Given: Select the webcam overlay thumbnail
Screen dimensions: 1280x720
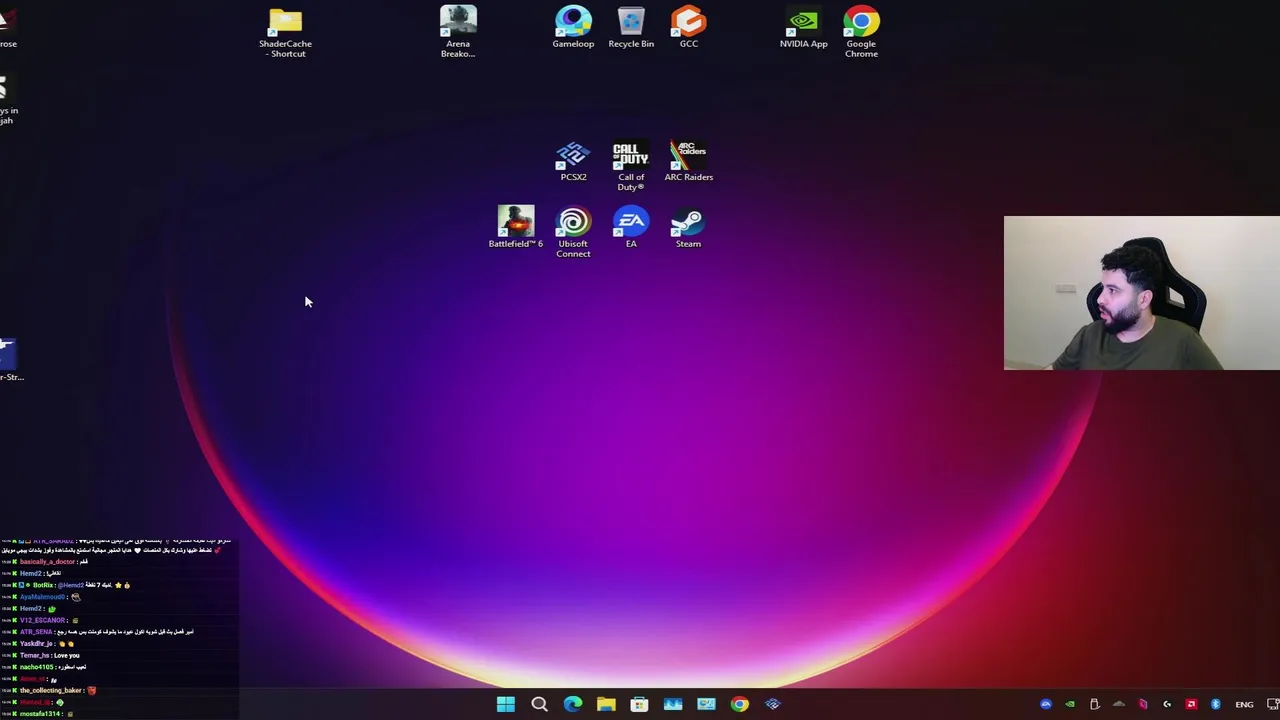Looking at the screenshot, I should point(1141,293).
